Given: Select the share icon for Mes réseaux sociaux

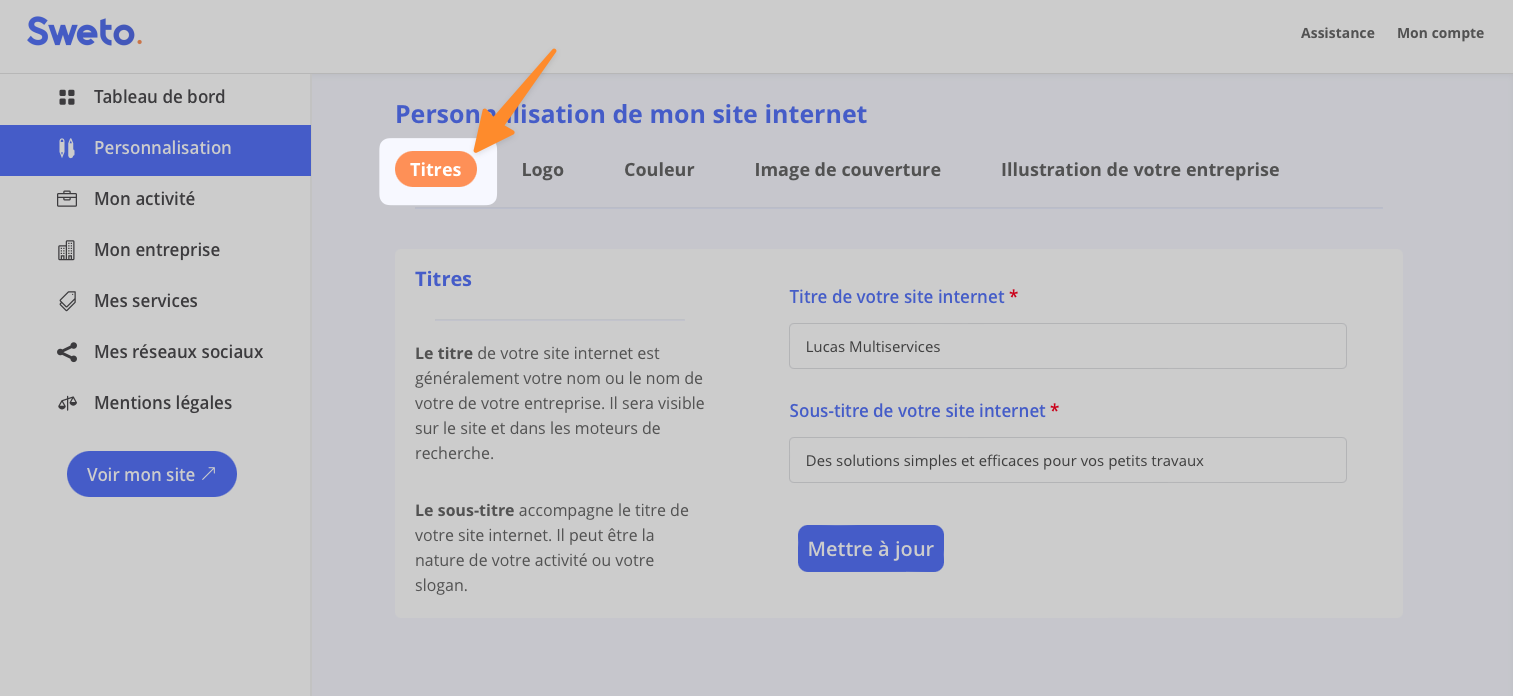Looking at the screenshot, I should (x=67, y=352).
